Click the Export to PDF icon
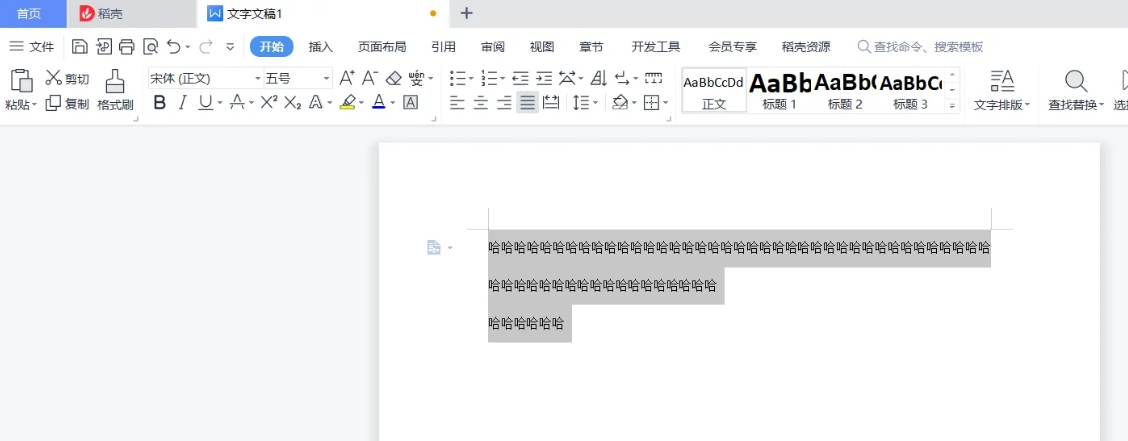This screenshot has width=1128, height=441. (x=104, y=47)
